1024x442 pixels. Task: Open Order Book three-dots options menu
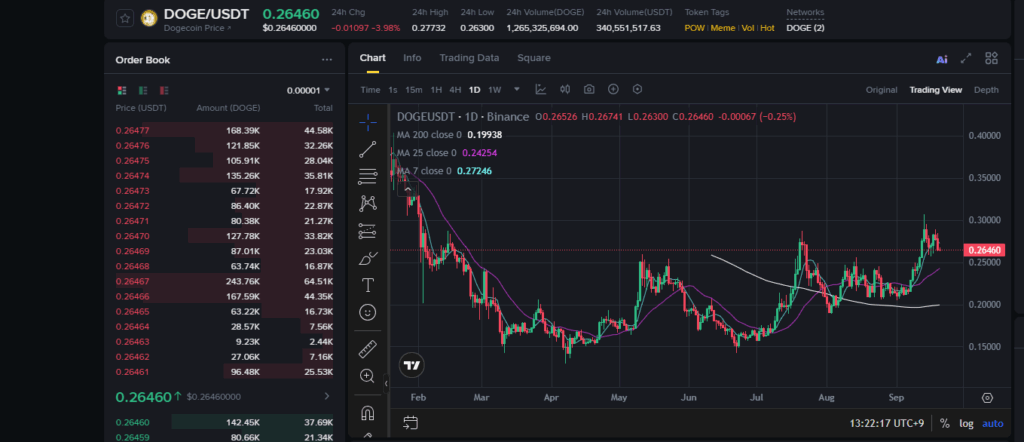(x=327, y=60)
